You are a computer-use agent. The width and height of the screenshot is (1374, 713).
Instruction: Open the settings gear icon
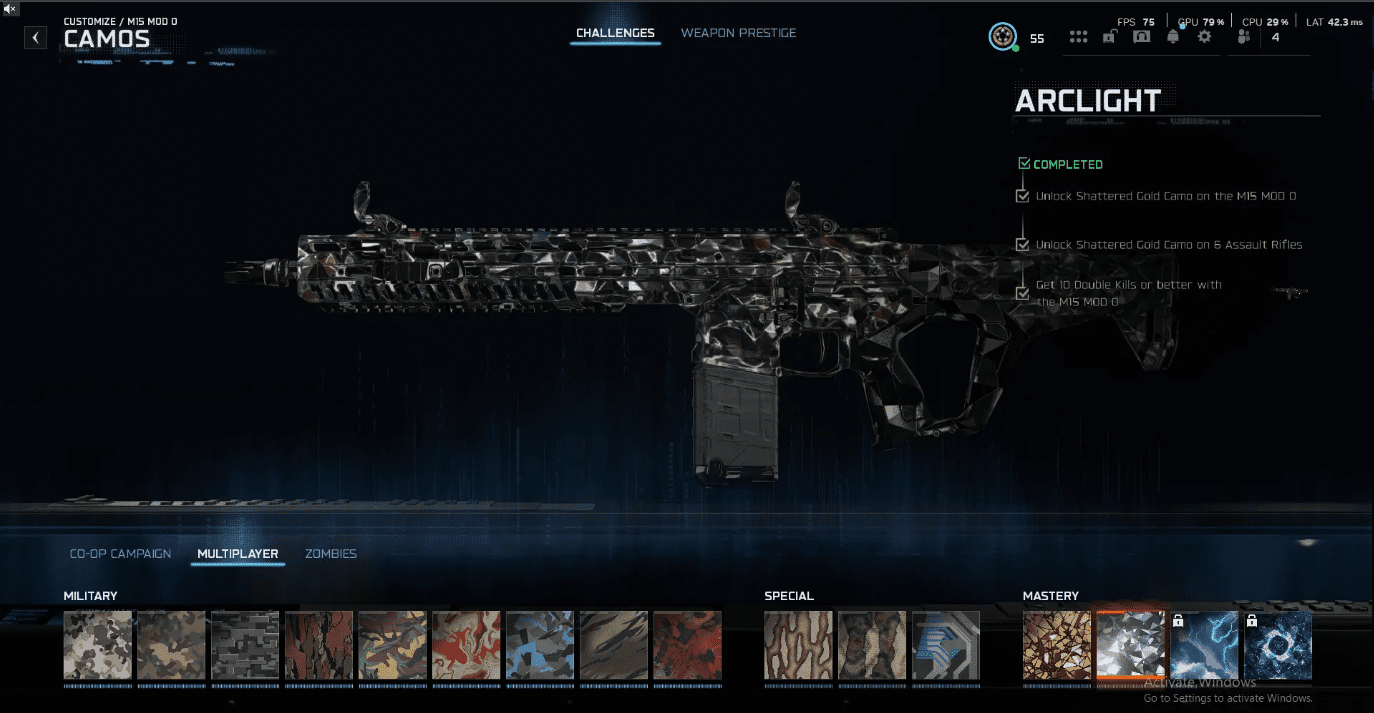(1204, 37)
